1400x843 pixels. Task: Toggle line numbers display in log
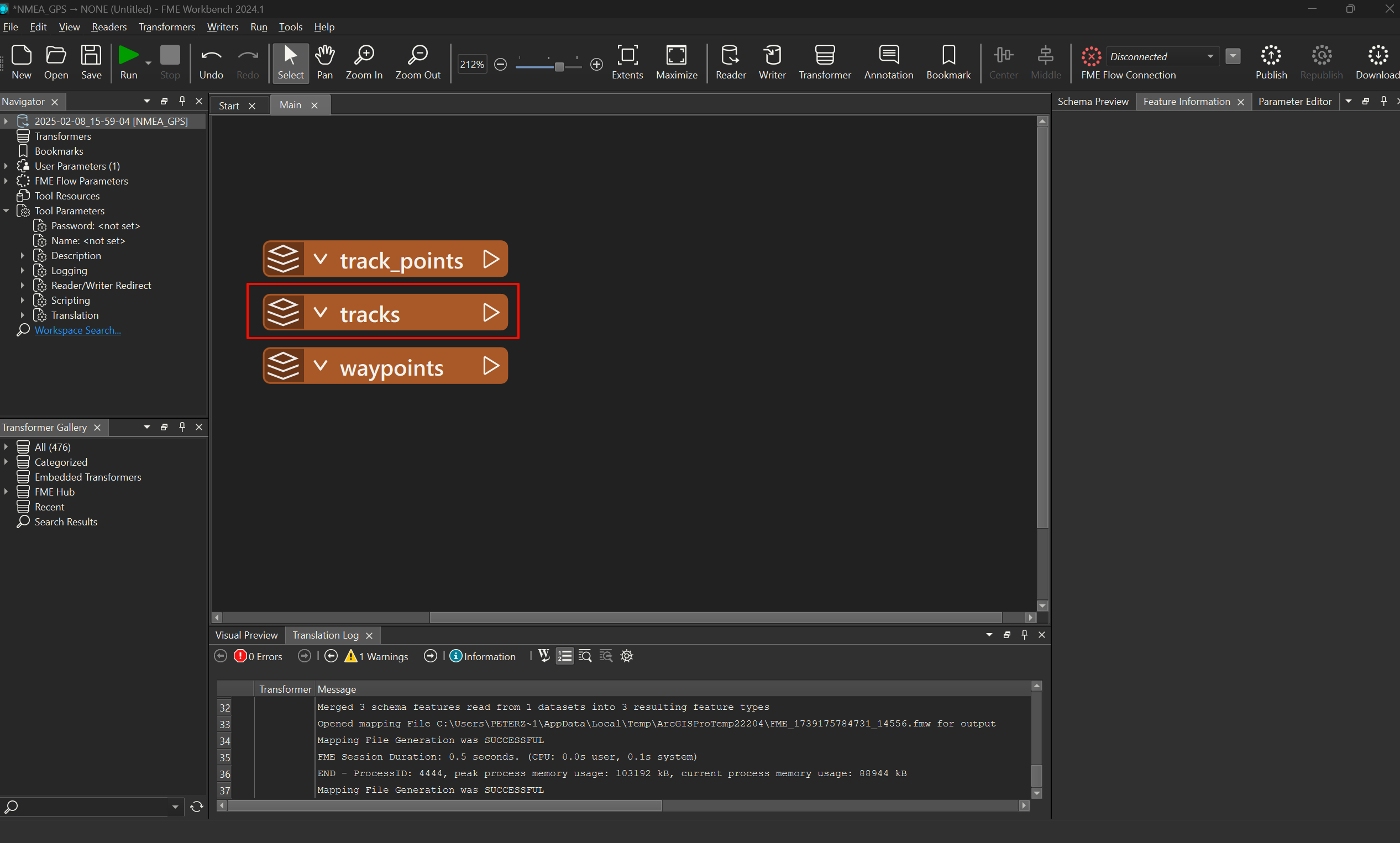click(x=565, y=656)
